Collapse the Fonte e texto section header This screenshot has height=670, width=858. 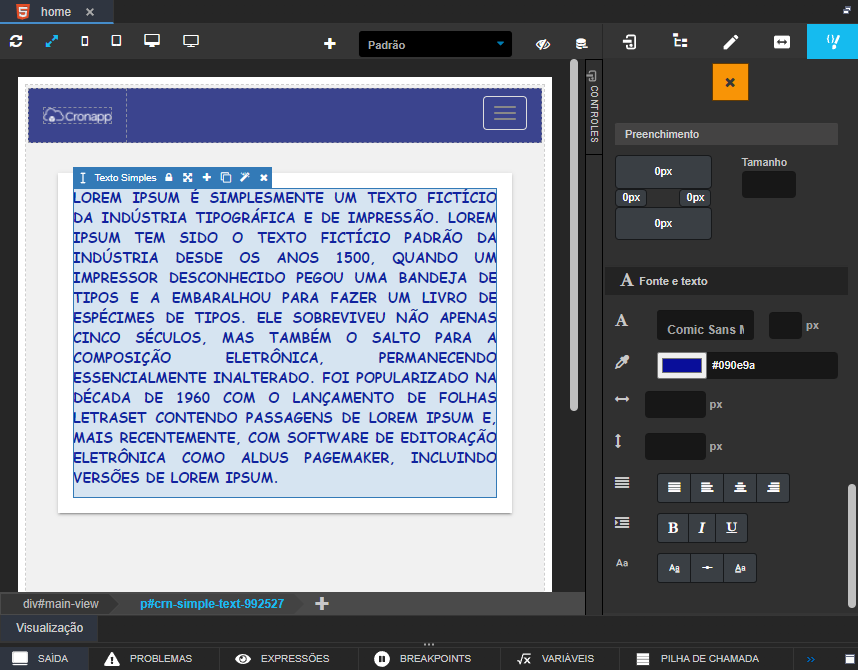(726, 281)
